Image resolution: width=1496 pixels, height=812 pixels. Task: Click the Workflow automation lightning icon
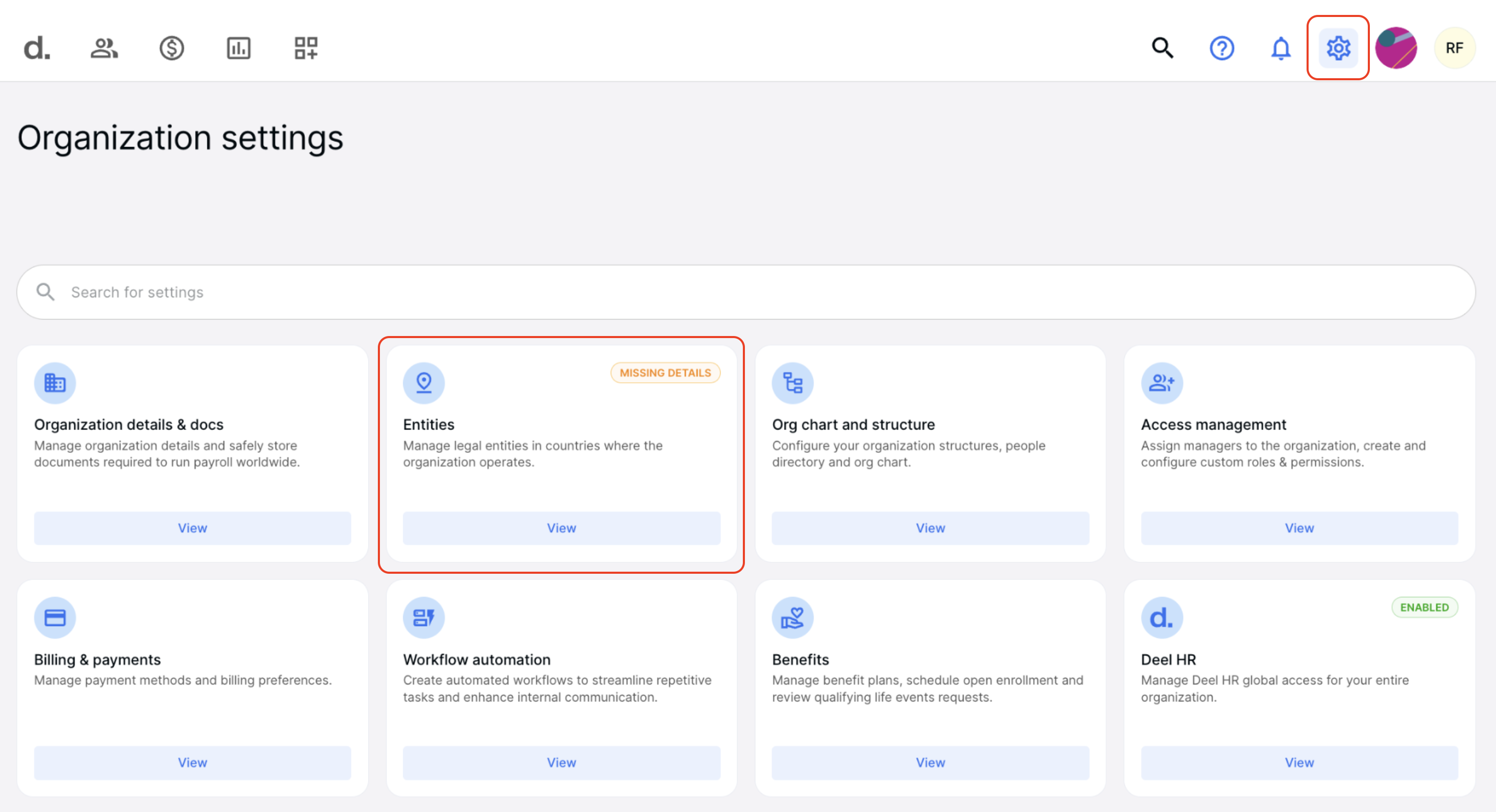[x=424, y=617]
